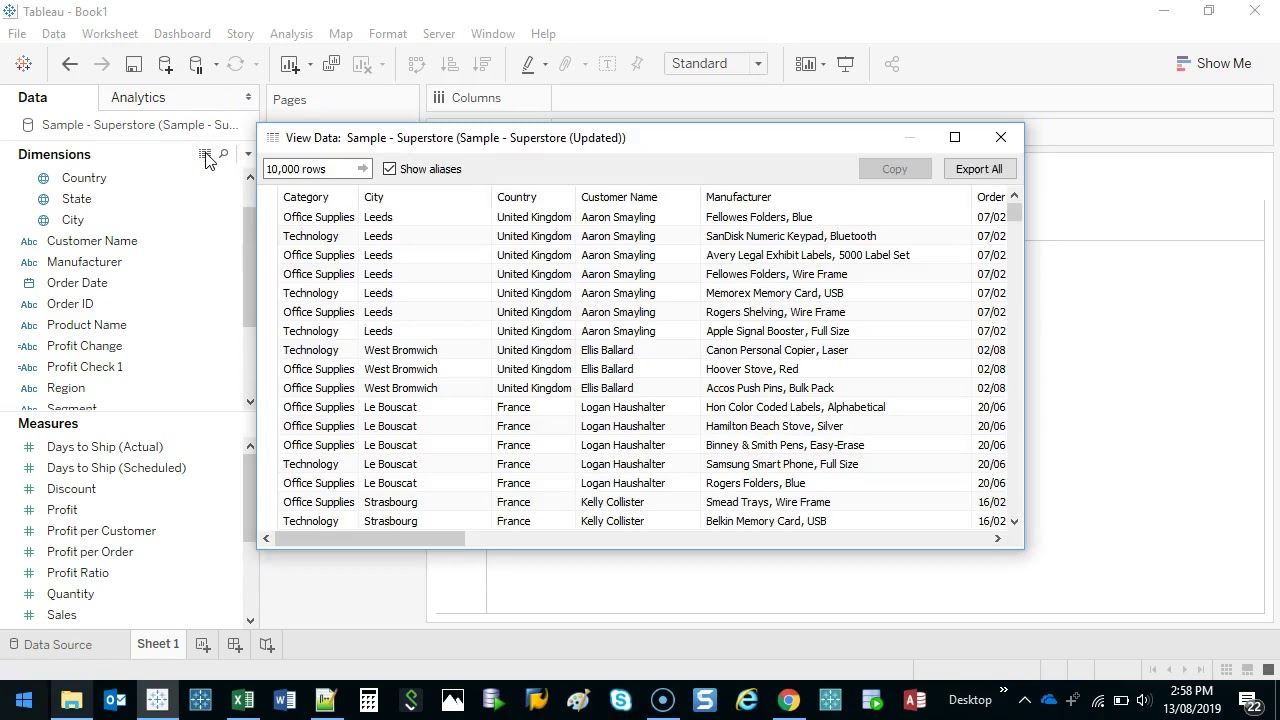This screenshot has height=720, width=1280.
Task: Open the Pause Auto Updates dropdown arrow
Action: point(216,65)
